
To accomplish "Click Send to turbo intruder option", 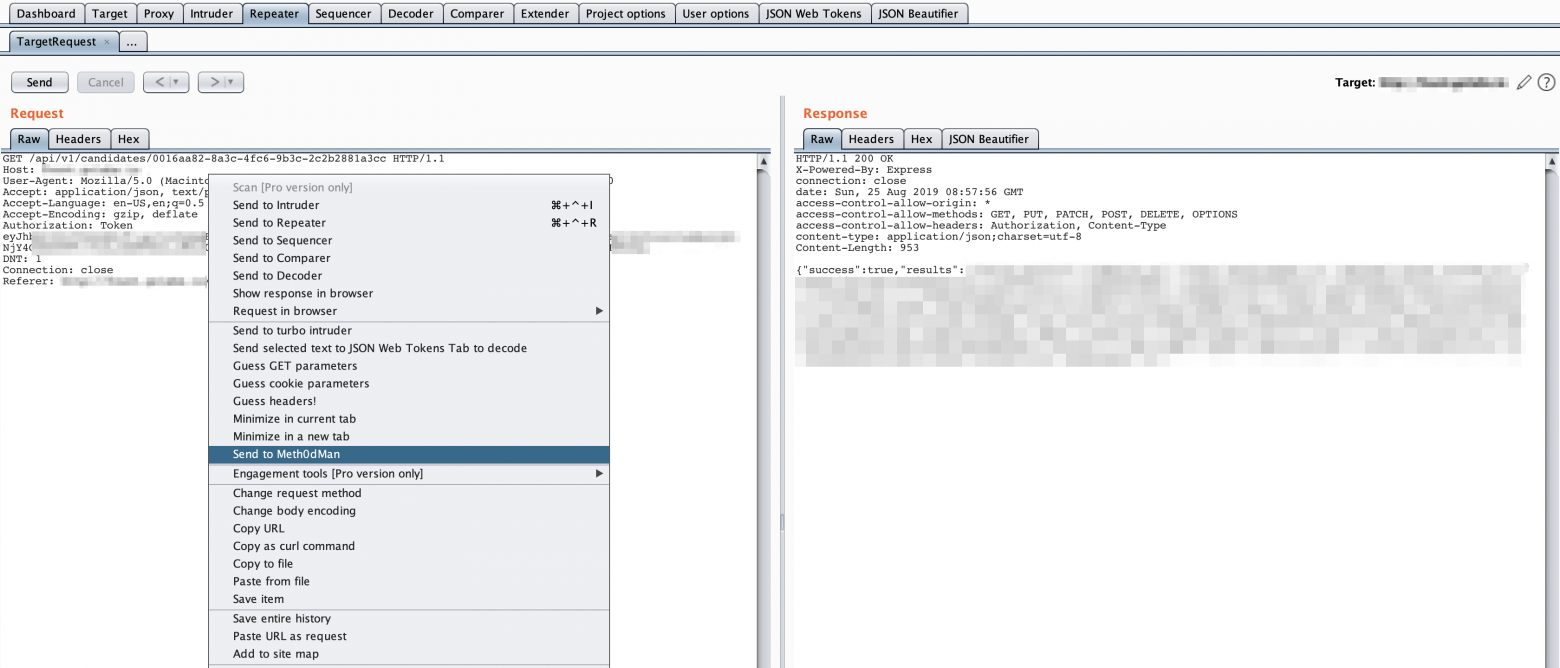I will click(x=292, y=331).
